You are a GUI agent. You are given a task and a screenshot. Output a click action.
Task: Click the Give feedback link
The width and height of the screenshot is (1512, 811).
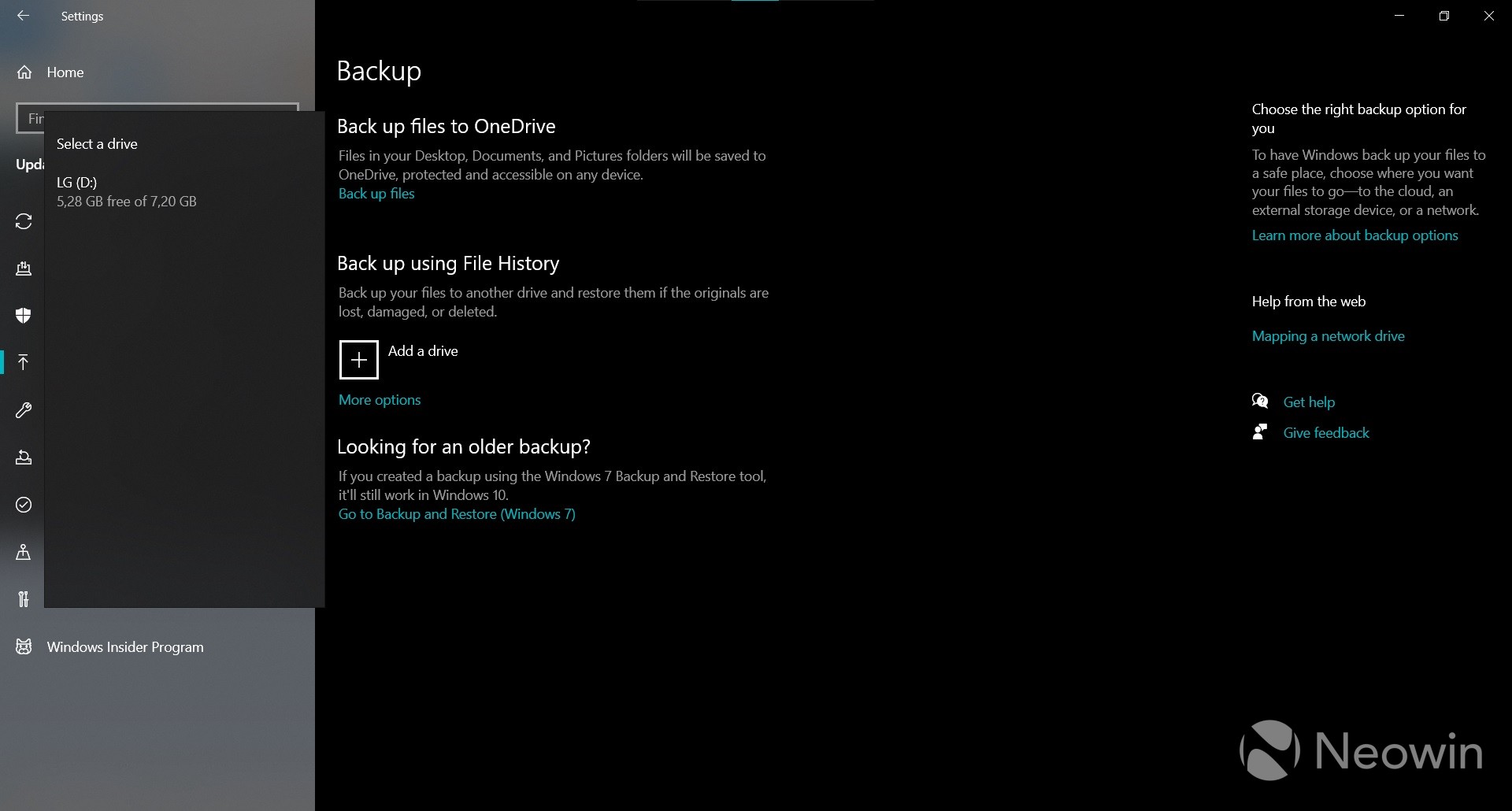1326,433
